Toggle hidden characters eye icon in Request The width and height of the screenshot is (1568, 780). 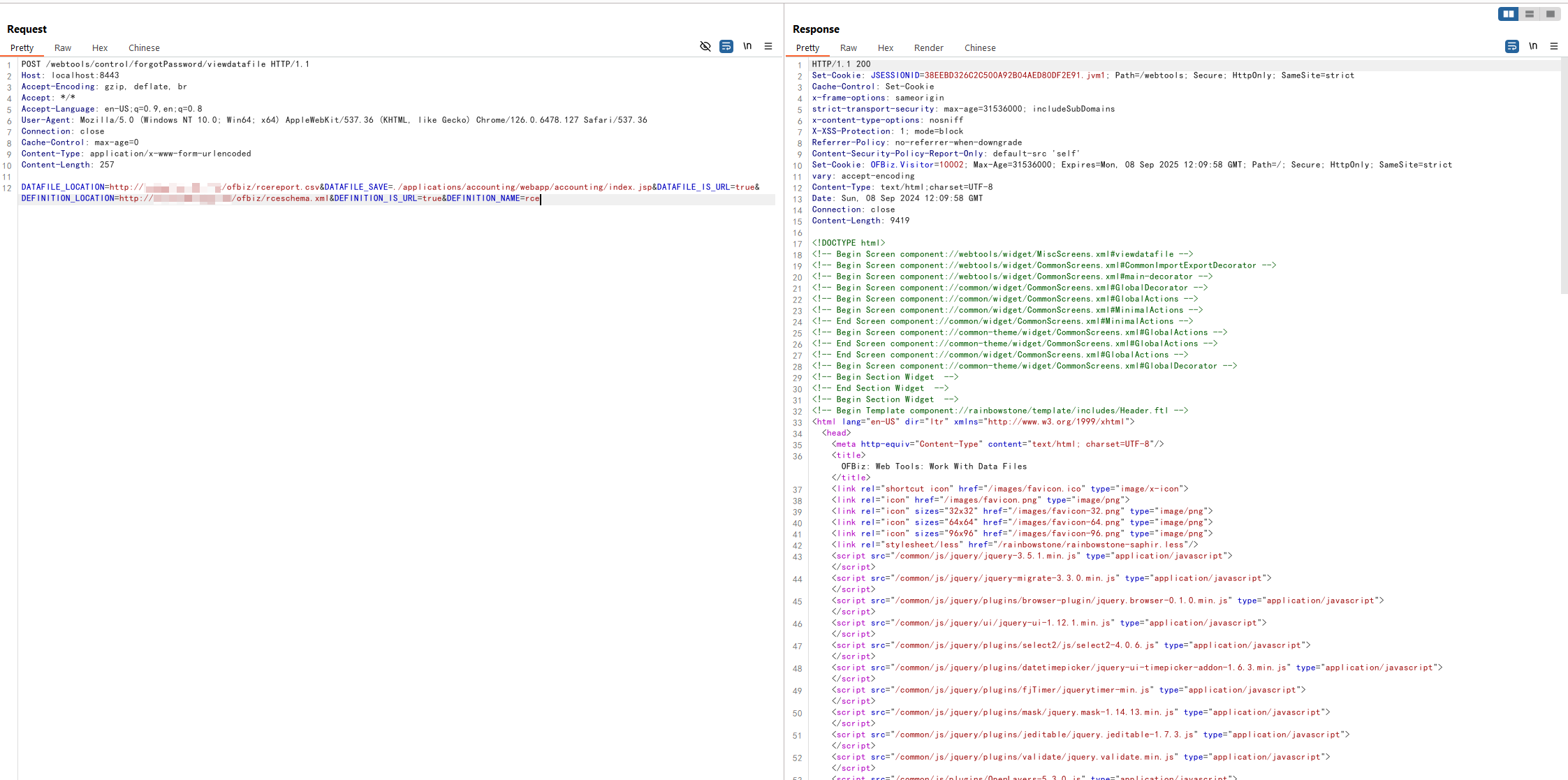(x=705, y=46)
